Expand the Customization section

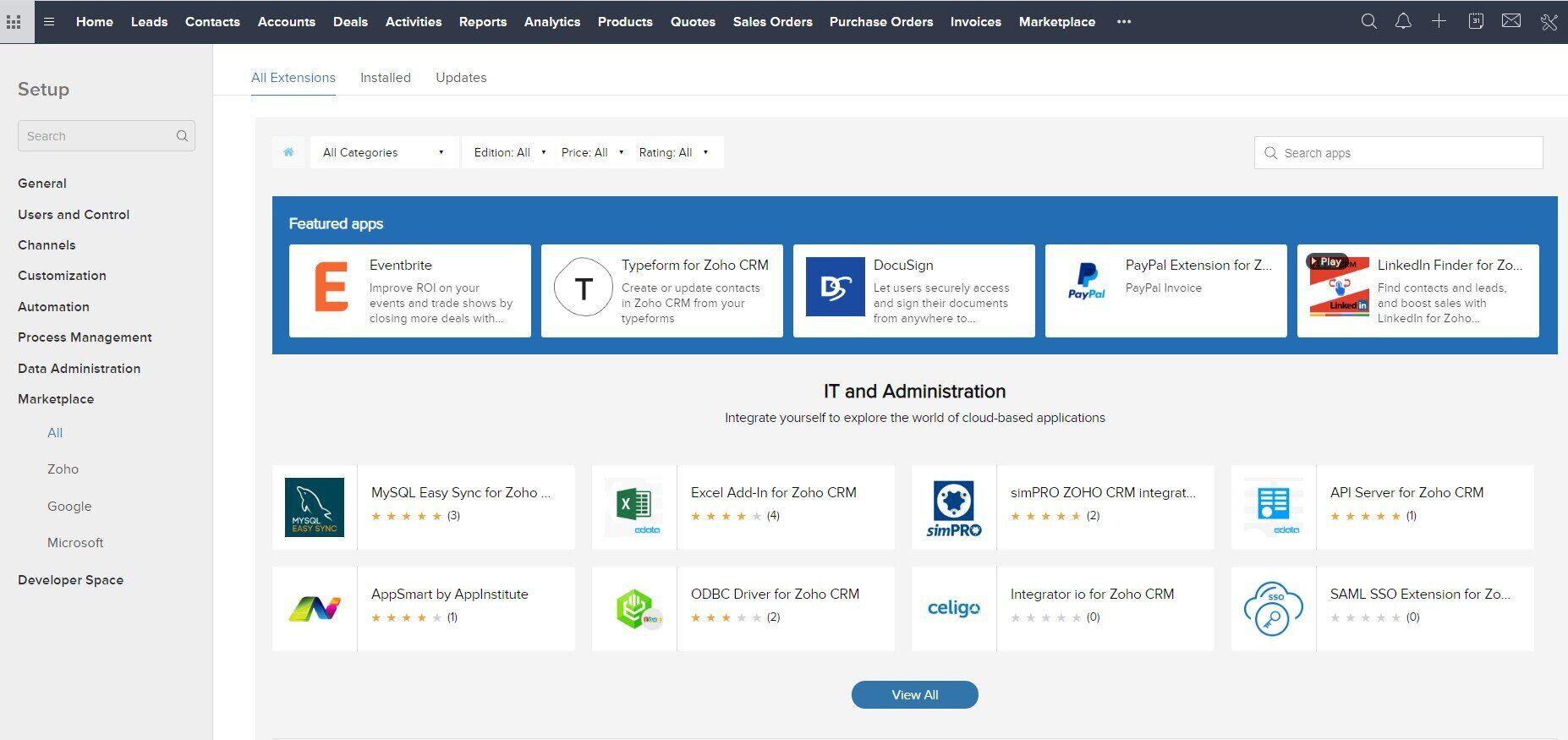[62, 276]
